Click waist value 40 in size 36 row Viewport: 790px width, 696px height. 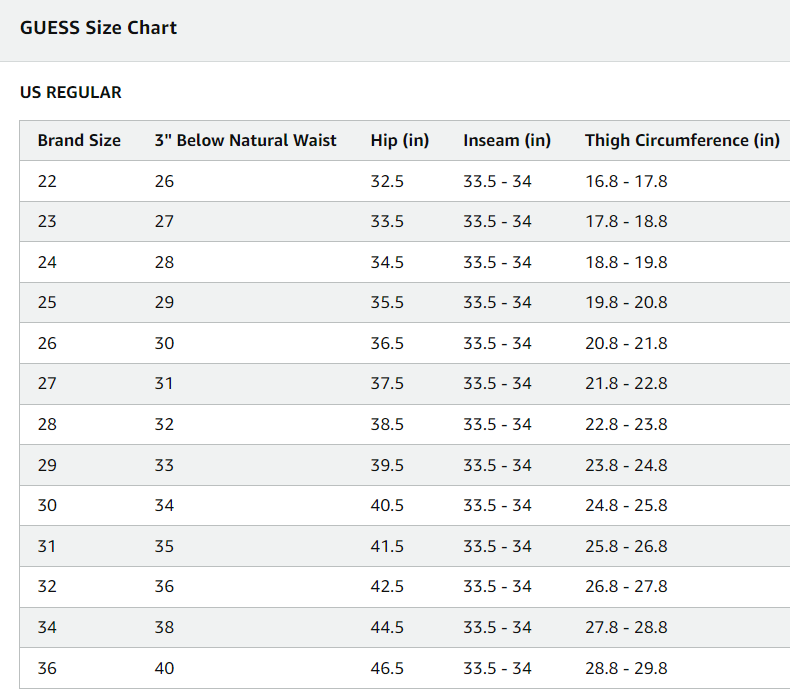point(164,668)
